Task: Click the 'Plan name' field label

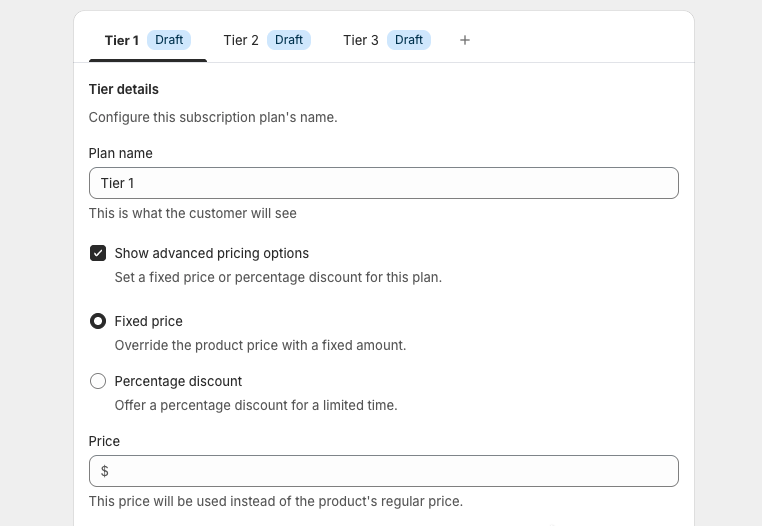Action: [121, 153]
